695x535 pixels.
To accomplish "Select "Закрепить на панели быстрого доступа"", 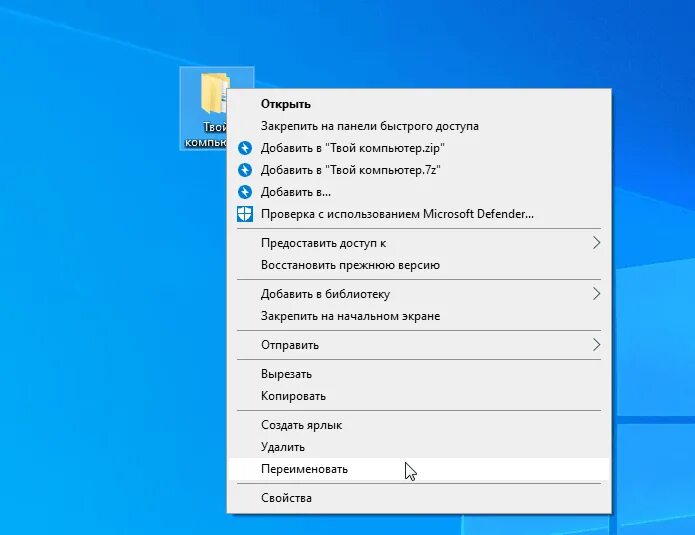I will coord(419,126).
